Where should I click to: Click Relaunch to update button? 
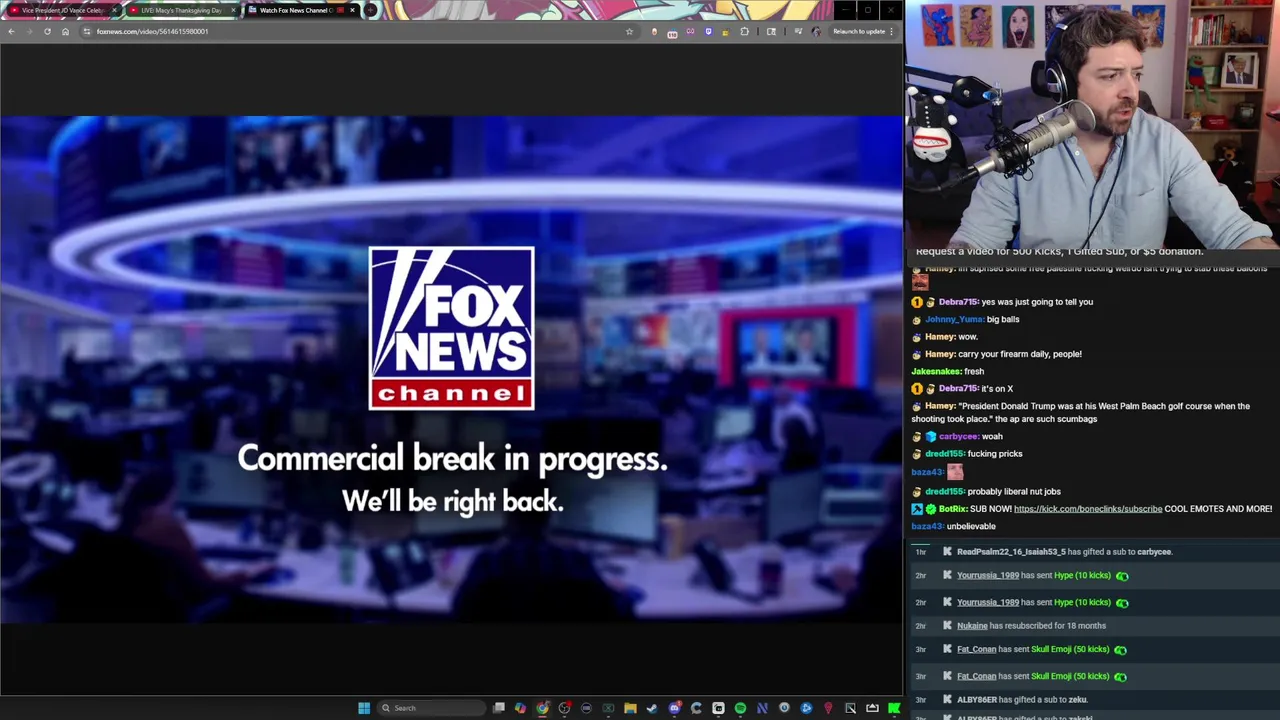tap(859, 31)
